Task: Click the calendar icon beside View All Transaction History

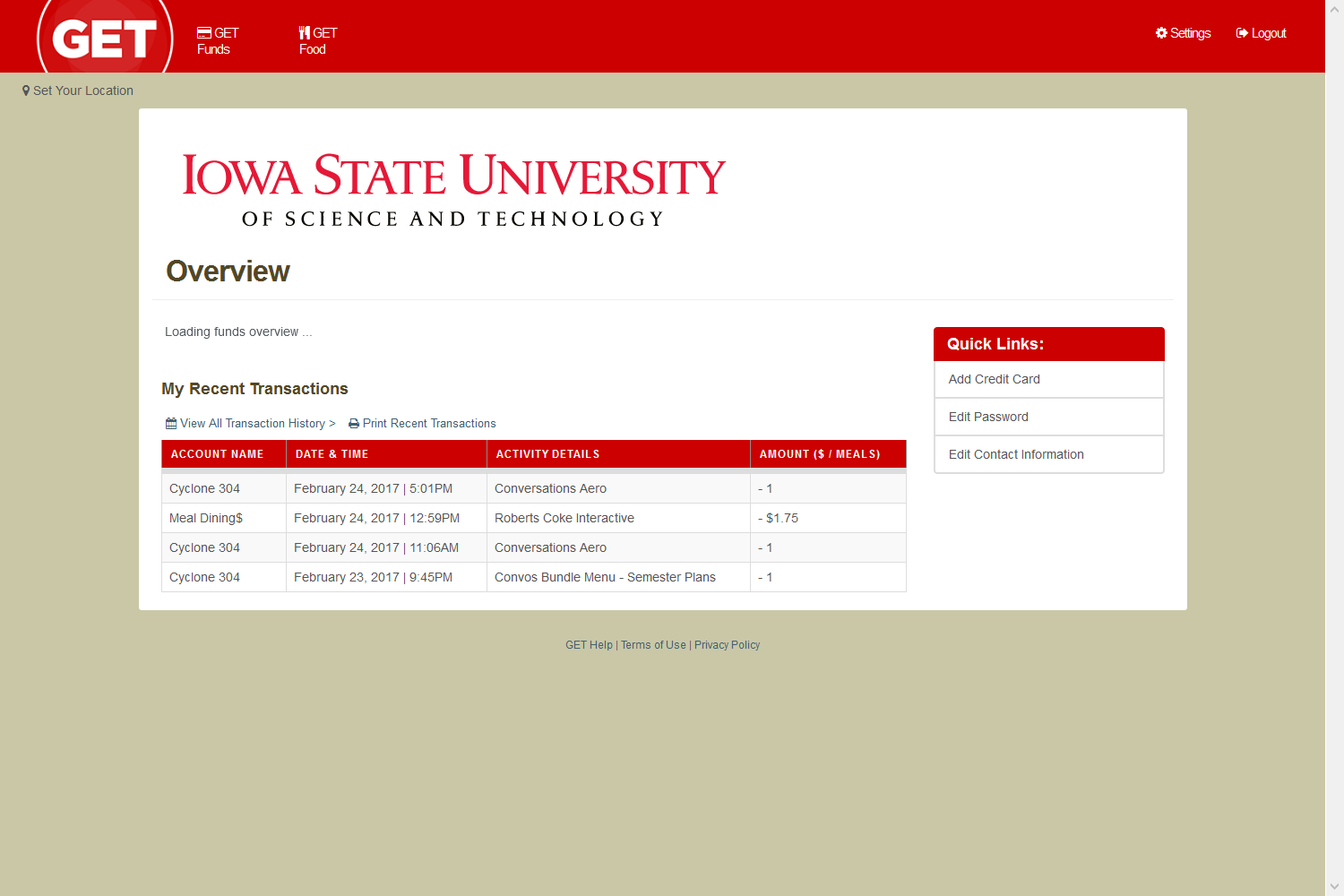Action: 171,423
